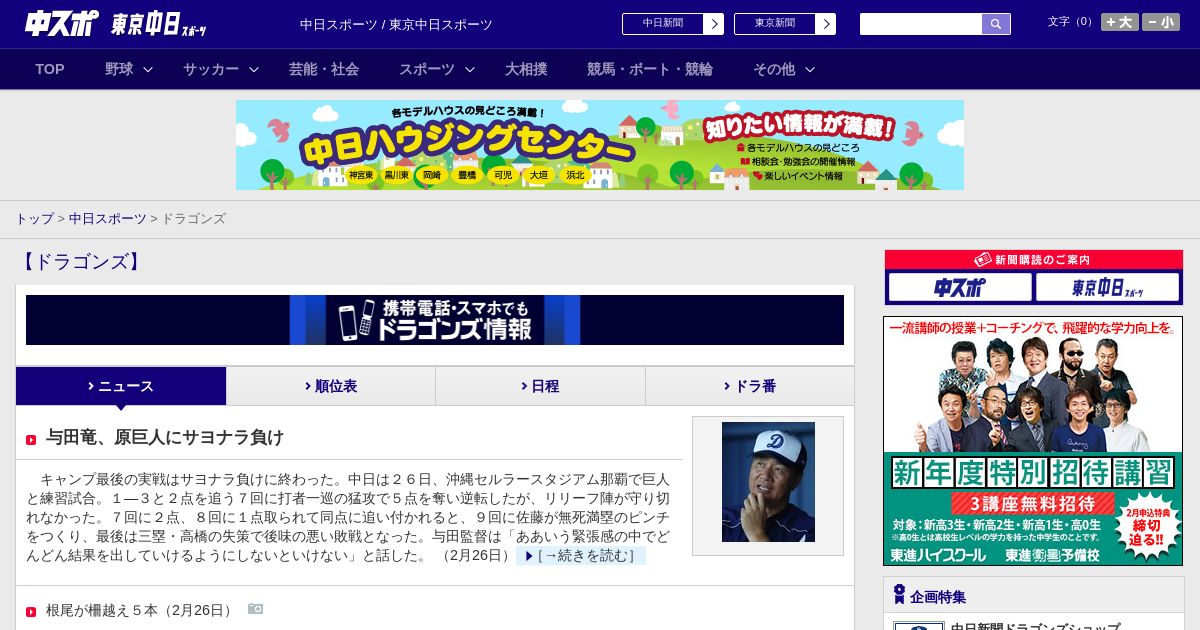Image resolution: width=1200 pixels, height=630 pixels.
Task: Go to TOP in the navigation bar
Action: (x=50, y=69)
